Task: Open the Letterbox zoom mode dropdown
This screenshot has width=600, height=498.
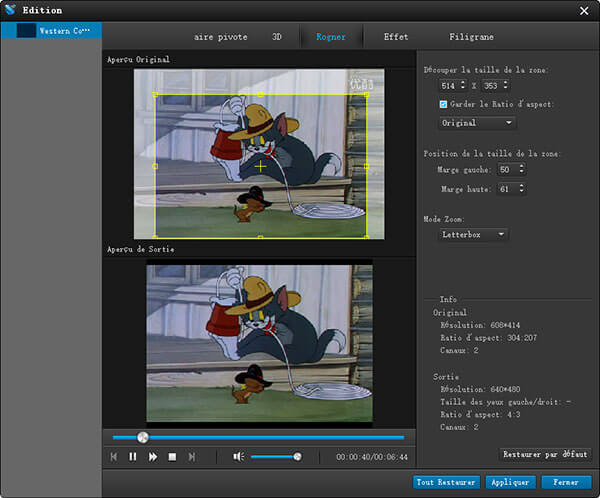Action: click(473, 235)
